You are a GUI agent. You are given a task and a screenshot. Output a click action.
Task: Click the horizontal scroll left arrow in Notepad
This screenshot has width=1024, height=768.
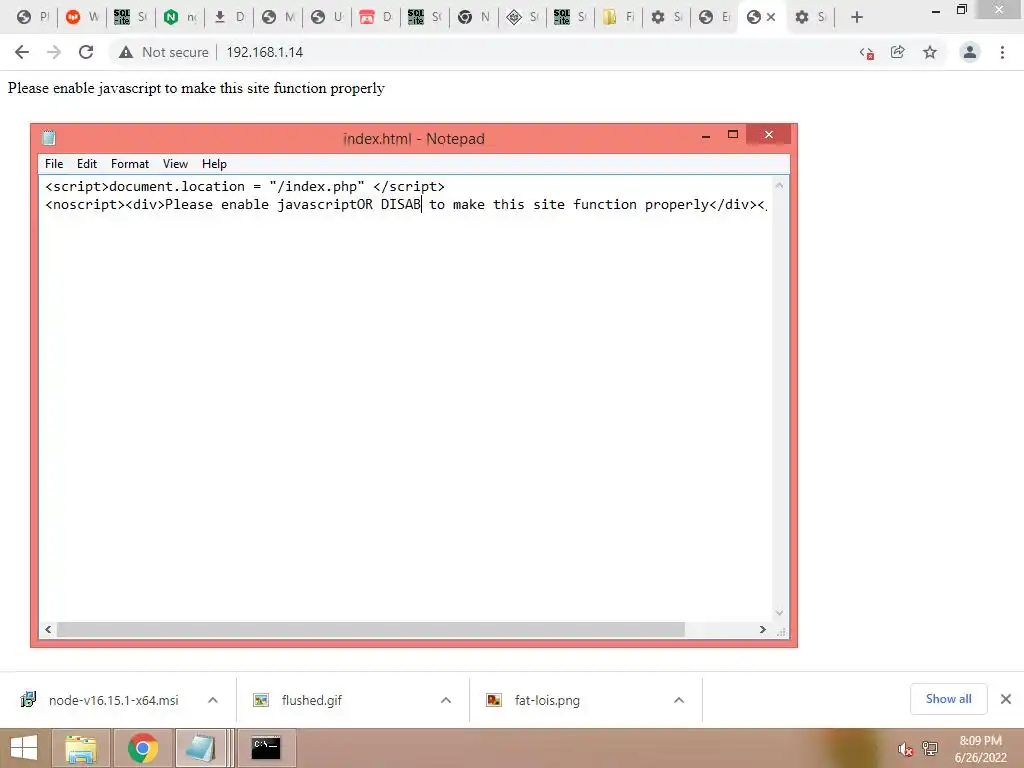48,630
